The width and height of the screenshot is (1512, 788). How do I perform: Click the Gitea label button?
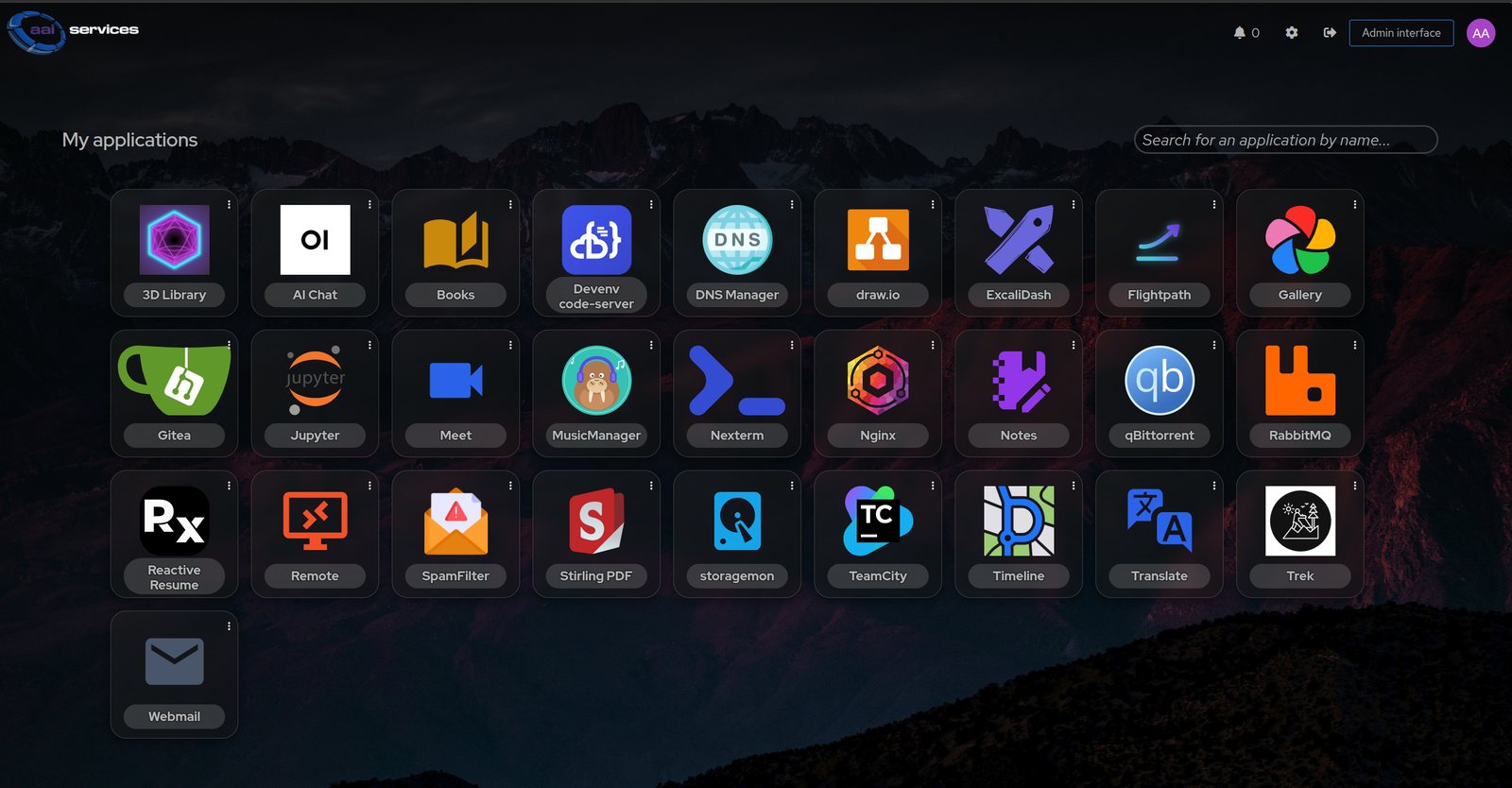point(174,436)
